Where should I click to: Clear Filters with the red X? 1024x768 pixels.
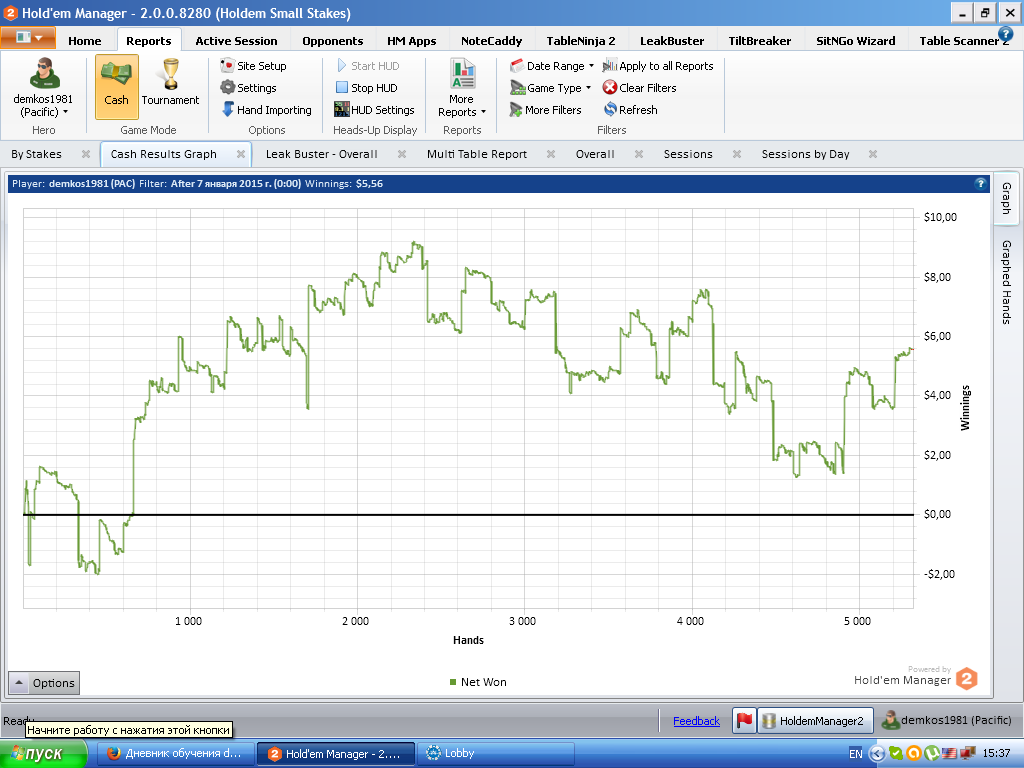[x=639, y=88]
